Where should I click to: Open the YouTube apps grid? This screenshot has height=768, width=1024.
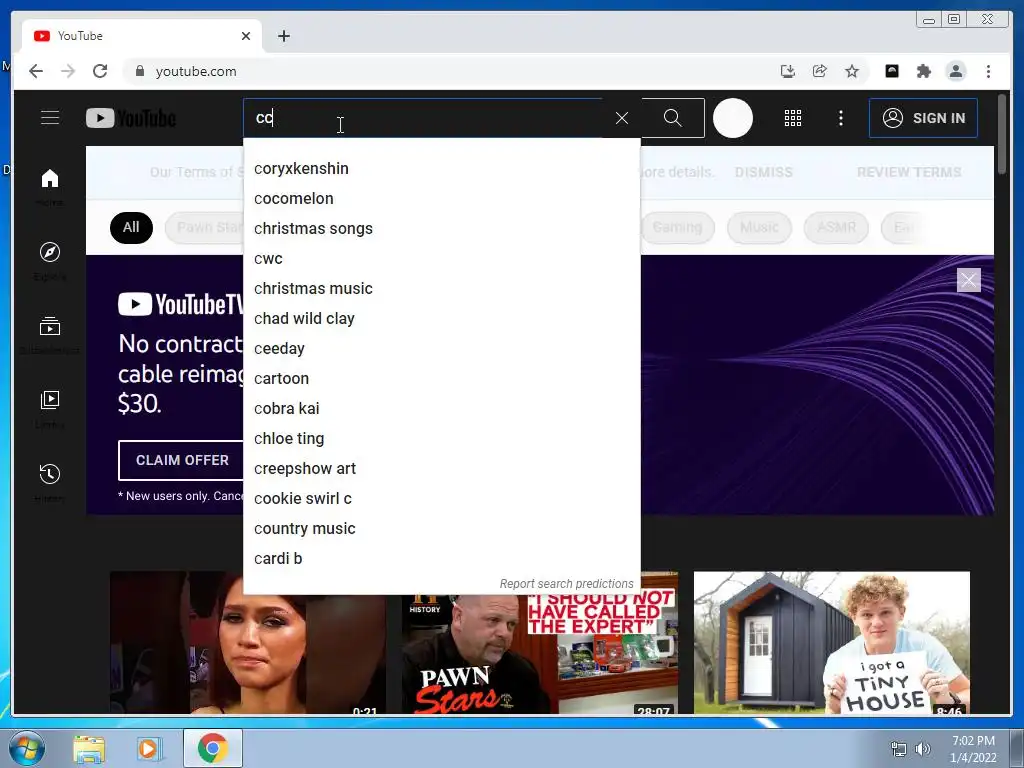pos(793,118)
